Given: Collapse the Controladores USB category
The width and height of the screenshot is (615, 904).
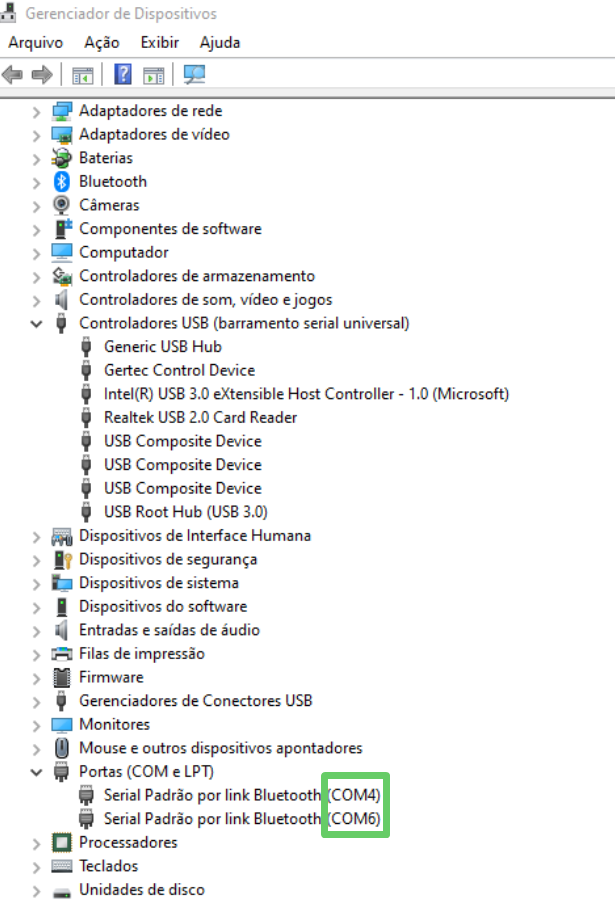Looking at the screenshot, I should (x=36, y=323).
